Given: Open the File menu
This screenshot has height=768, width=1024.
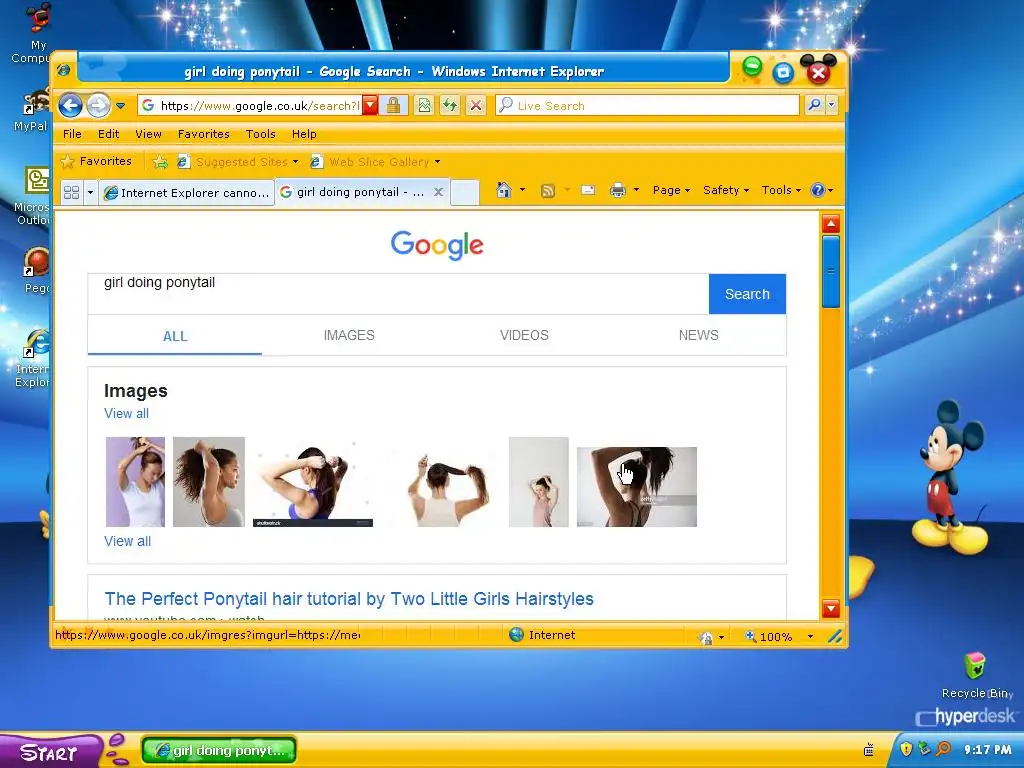Looking at the screenshot, I should 72,134.
